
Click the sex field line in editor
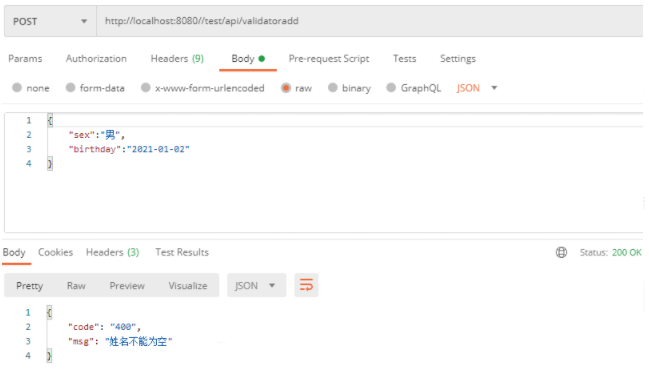(96, 135)
